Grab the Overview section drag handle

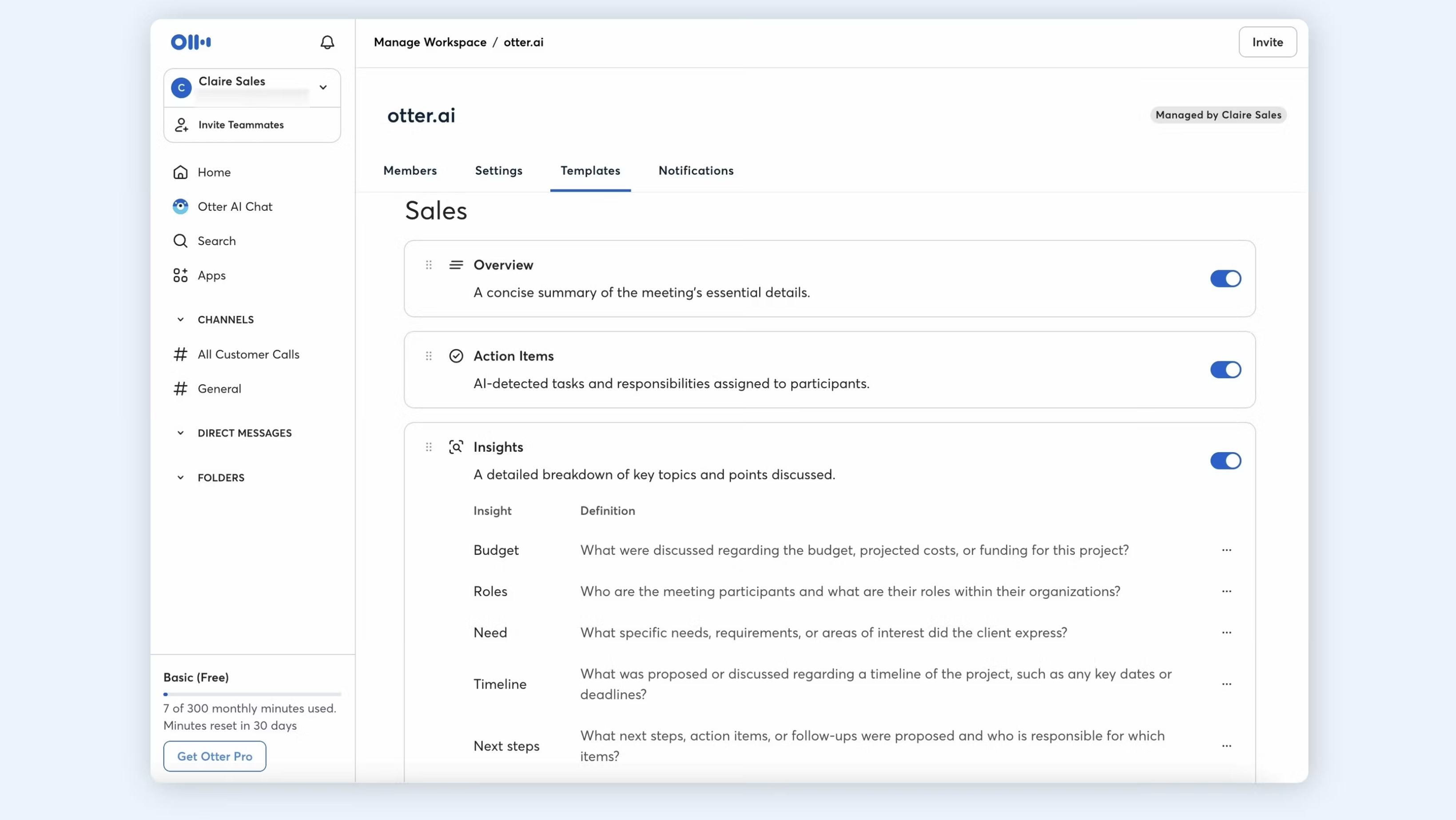click(x=429, y=265)
